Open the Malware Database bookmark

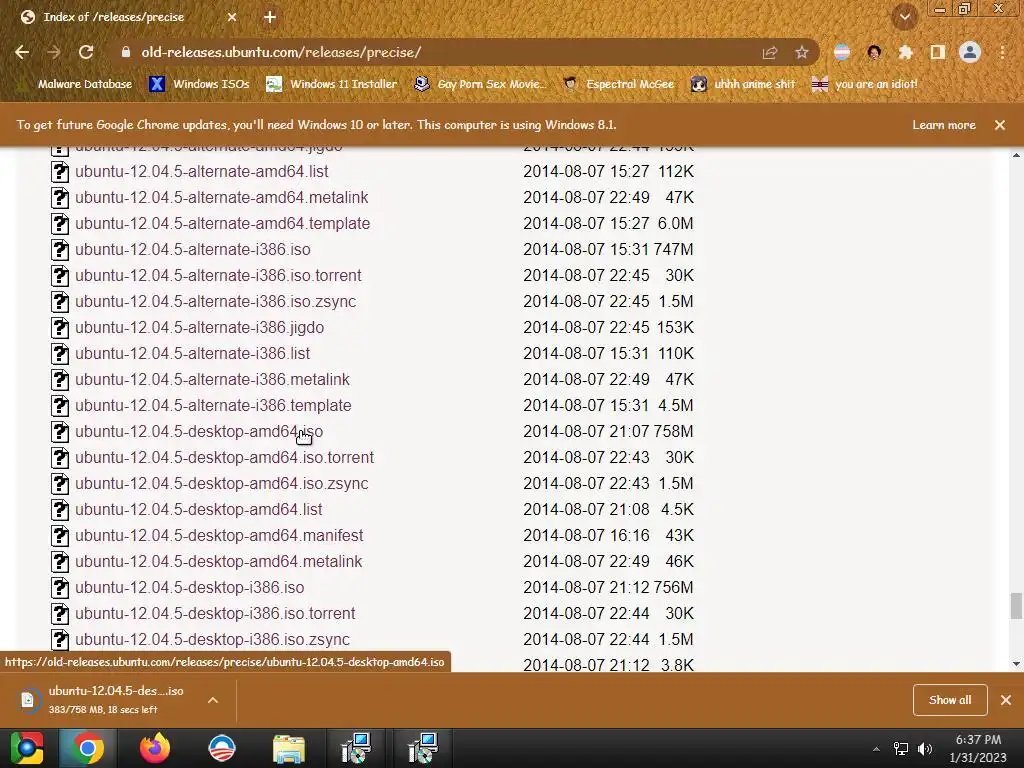tap(76, 84)
